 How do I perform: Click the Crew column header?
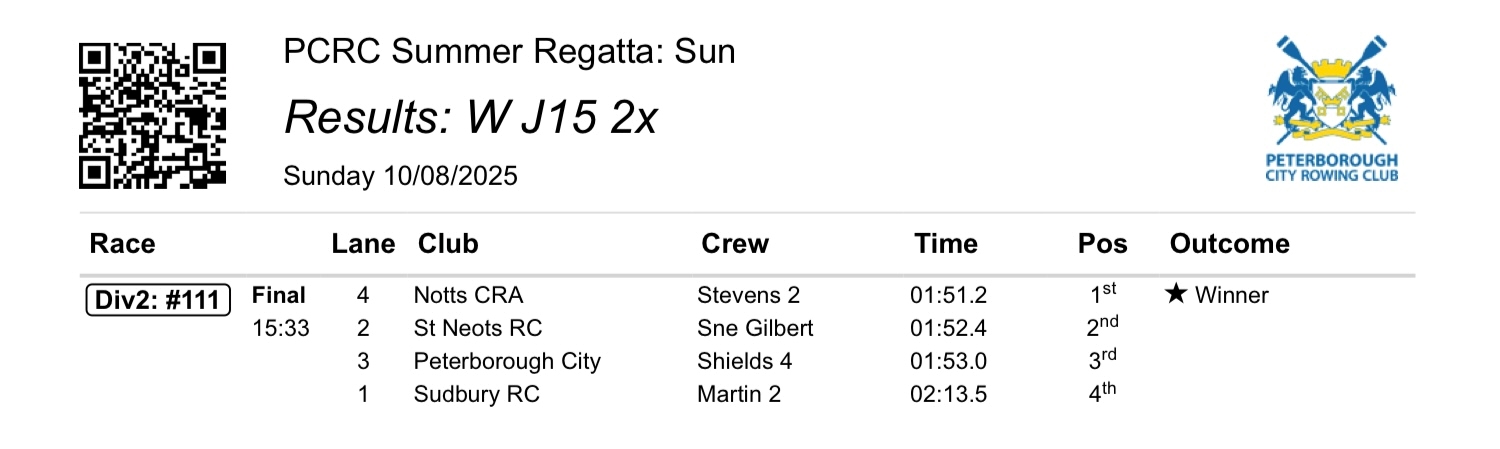point(735,244)
